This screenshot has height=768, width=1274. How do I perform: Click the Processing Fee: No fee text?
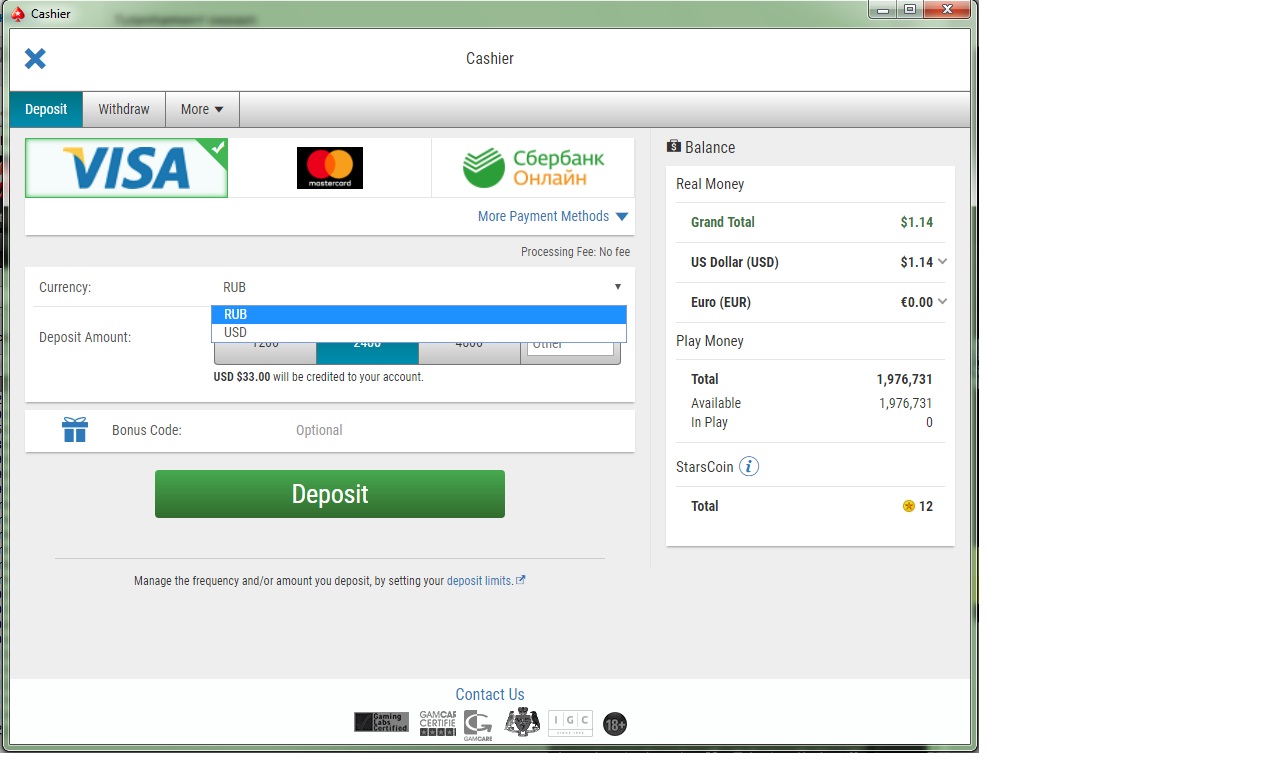coord(575,252)
